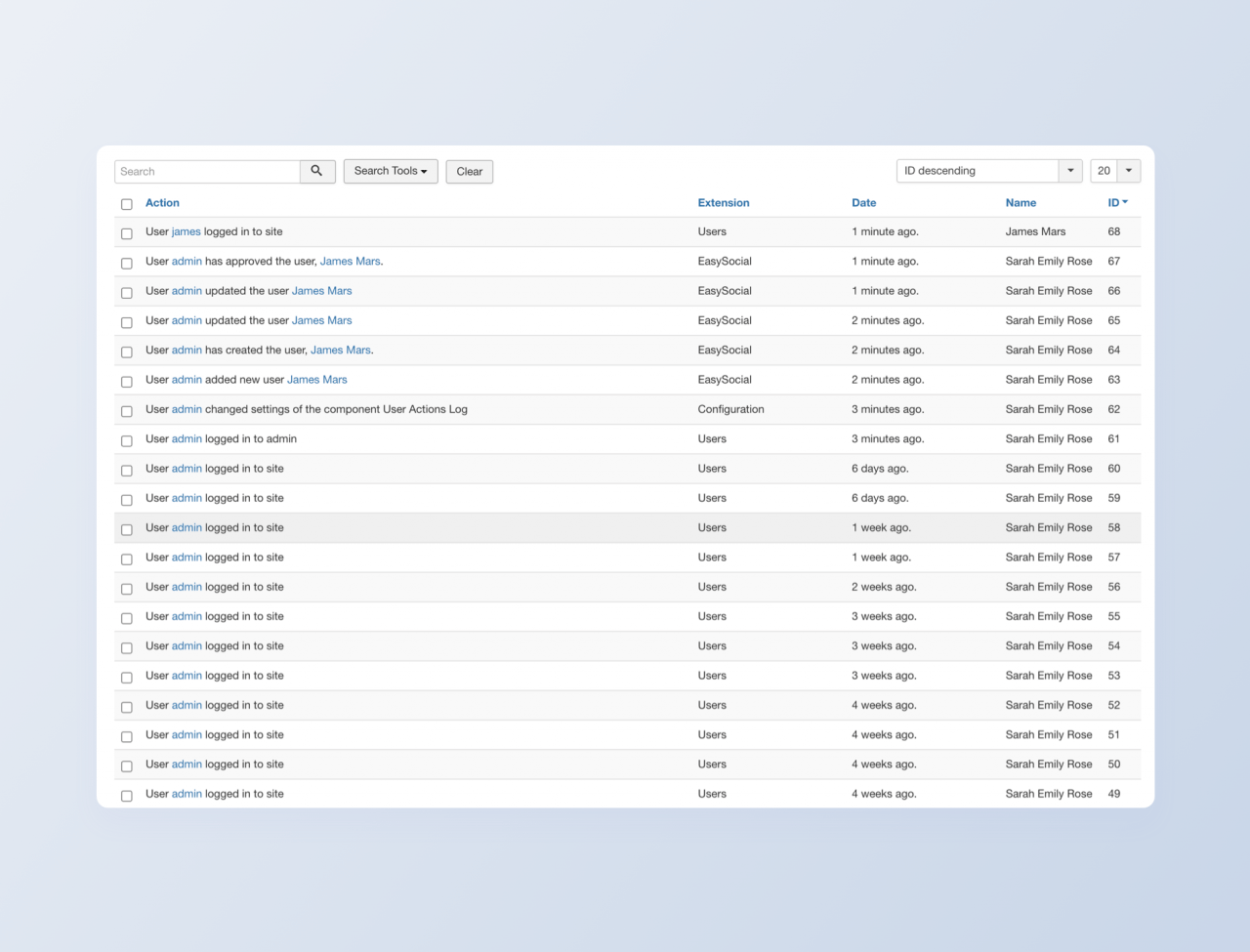Select checkbox for User Actions Log settings row
This screenshot has width=1250, height=952.
click(127, 411)
